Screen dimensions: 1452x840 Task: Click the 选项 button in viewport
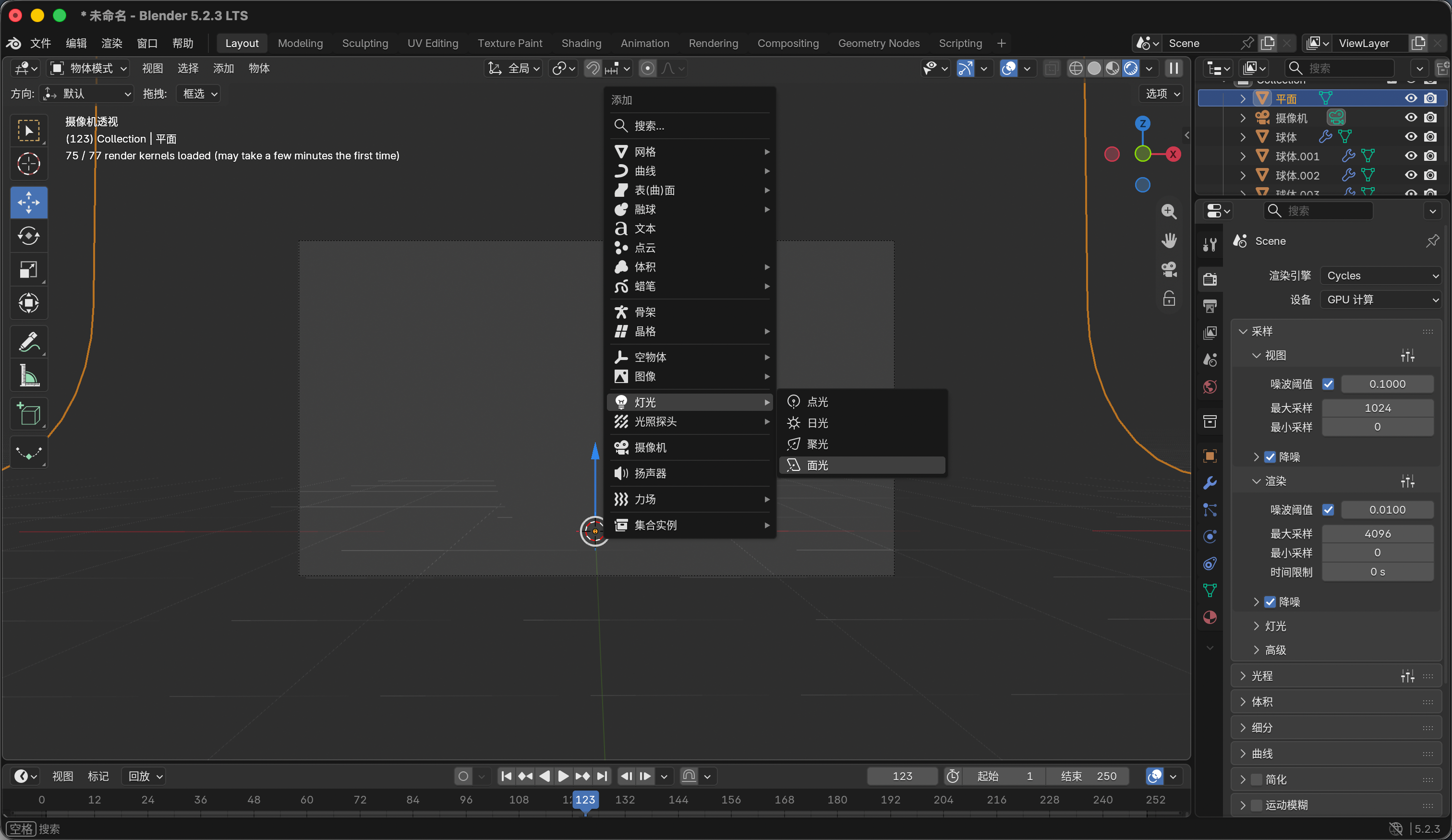1160,94
